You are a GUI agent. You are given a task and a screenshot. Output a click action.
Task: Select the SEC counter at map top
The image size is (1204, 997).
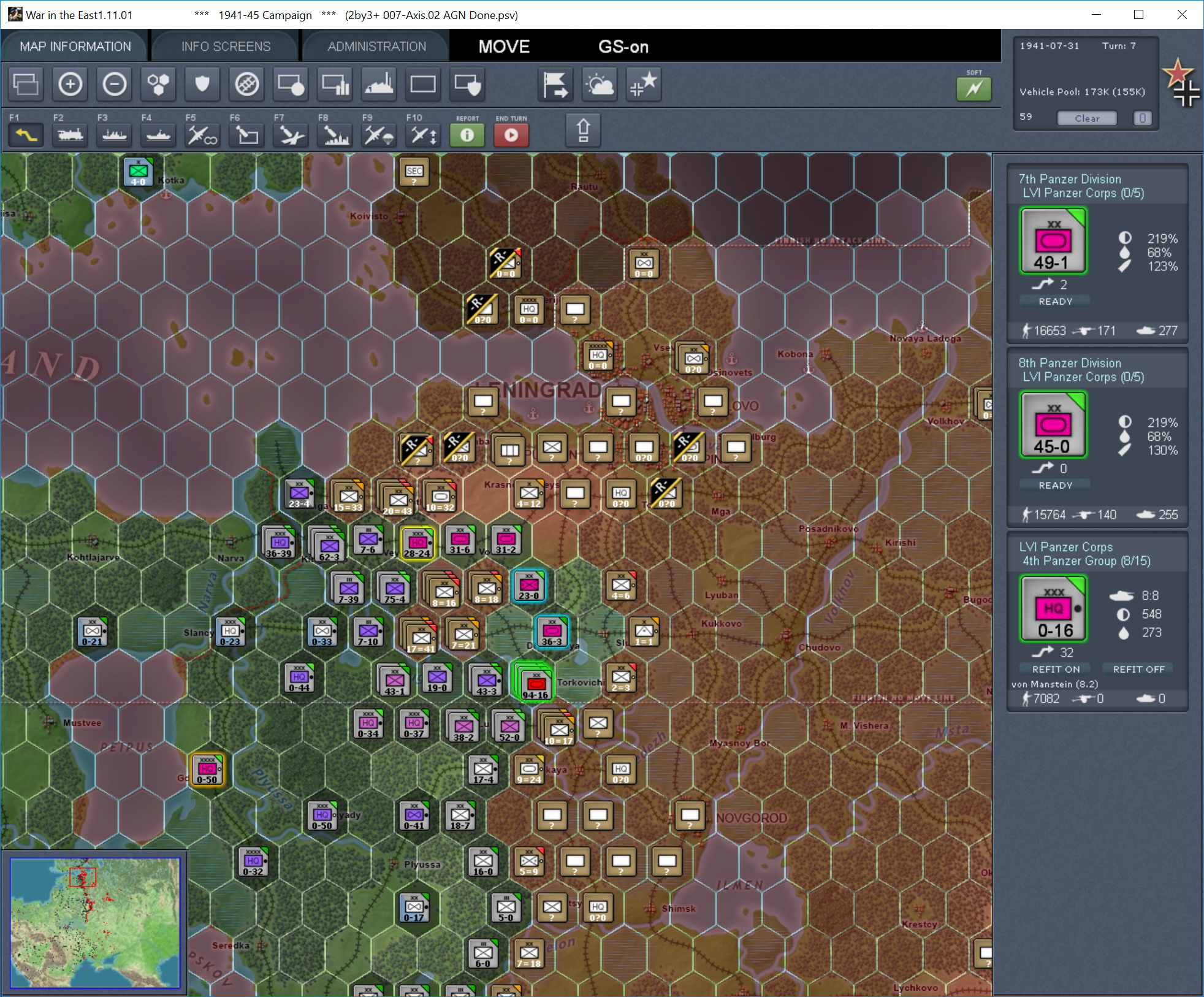[414, 172]
